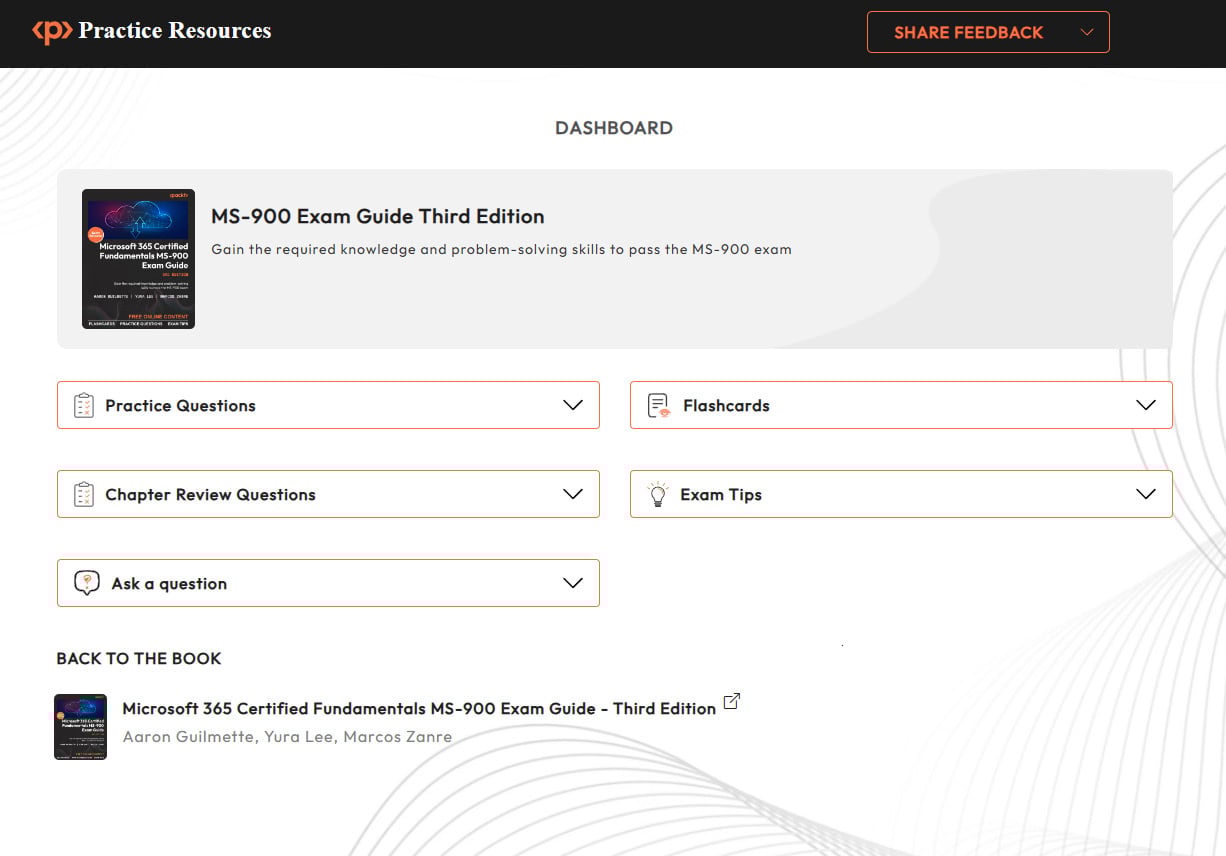Select the Practice Questions clipboard icon
The image size is (1226, 856).
[x=83, y=405]
